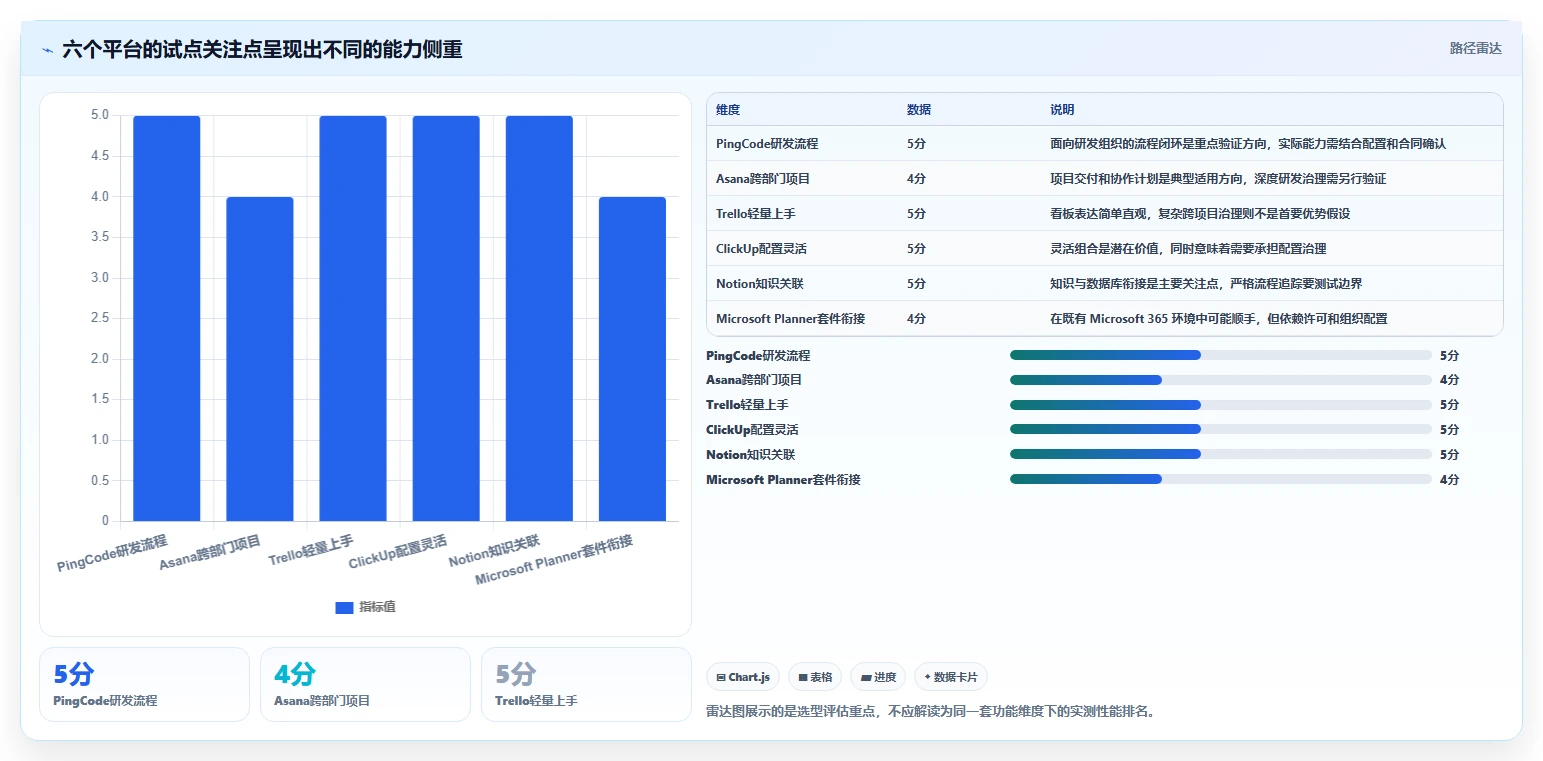This screenshot has height=761, width=1543.
Task: Click the Microsoft Planner套件衔接 progress bar
Action: (1221, 479)
